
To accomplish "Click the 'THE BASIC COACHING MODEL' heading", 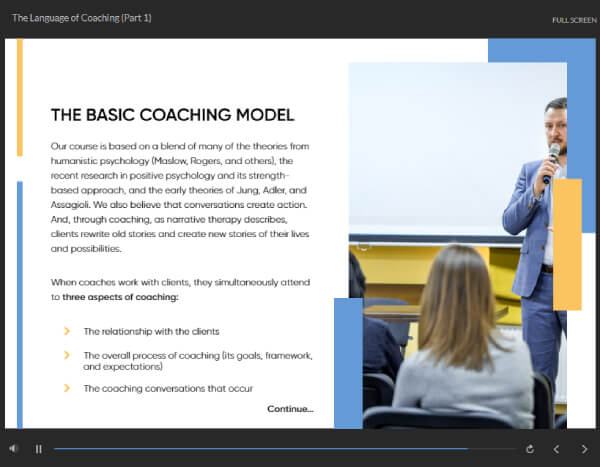I will pyautogui.click(x=172, y=115).
